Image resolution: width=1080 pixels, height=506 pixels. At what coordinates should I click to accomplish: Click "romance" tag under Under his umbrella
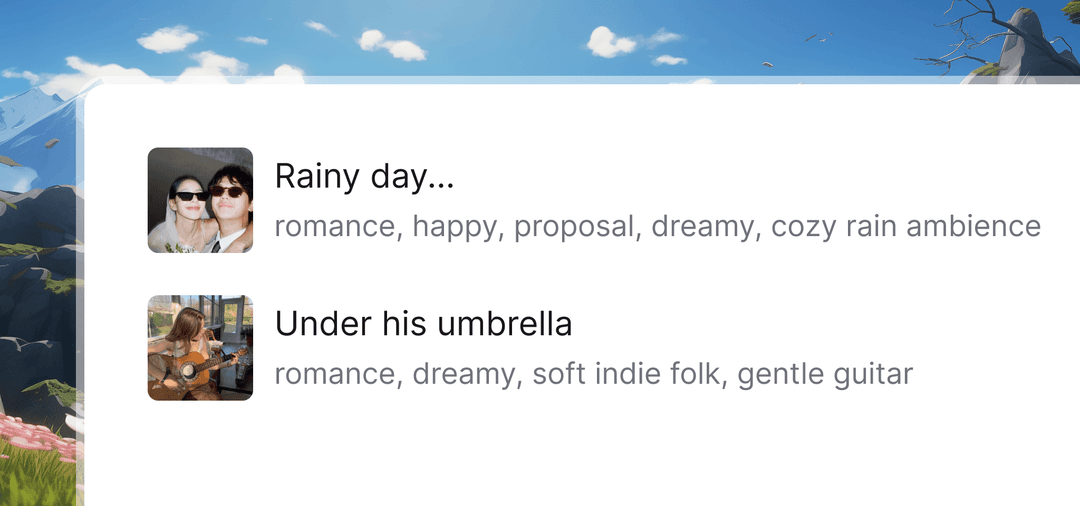point(335,374)
